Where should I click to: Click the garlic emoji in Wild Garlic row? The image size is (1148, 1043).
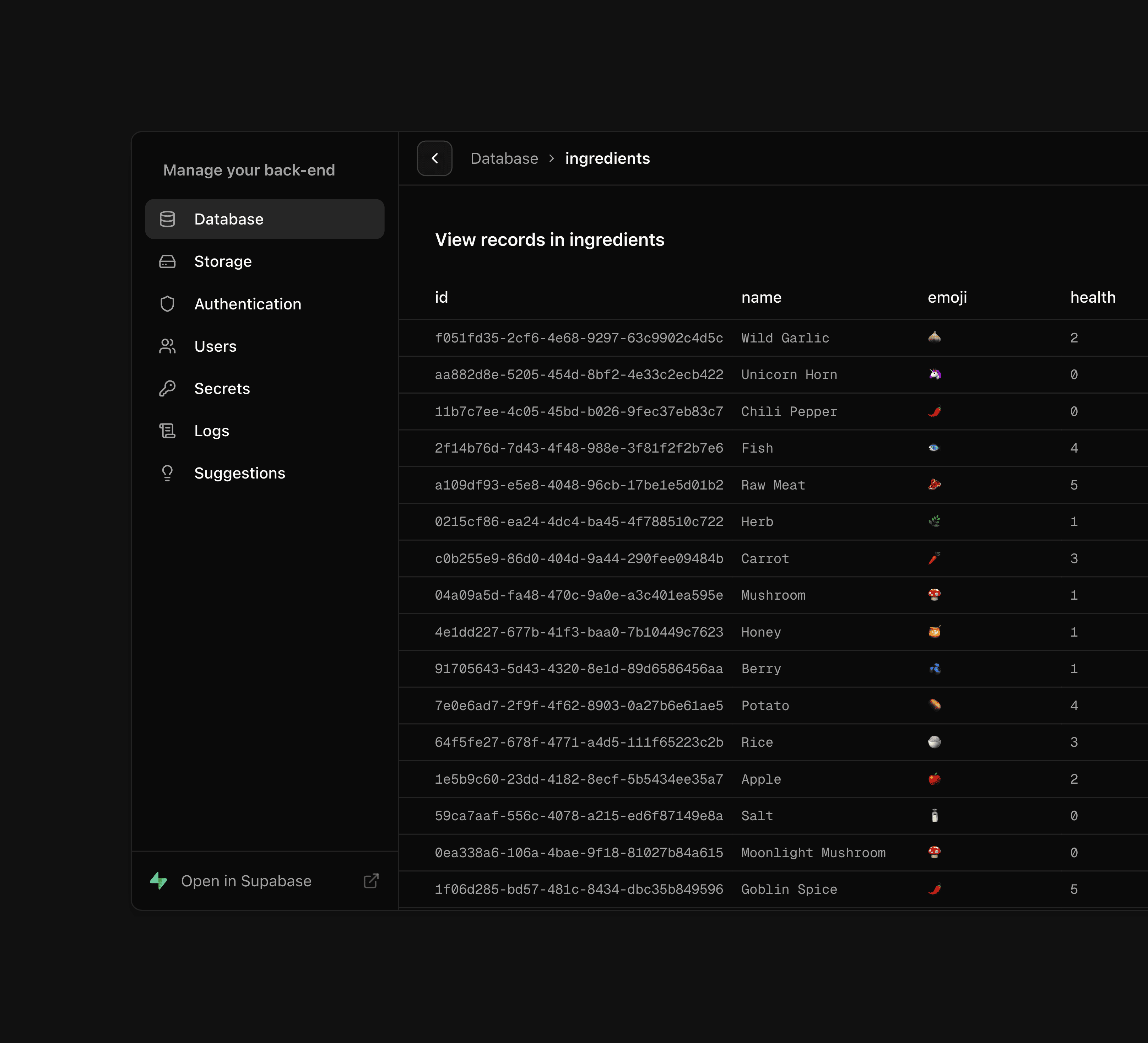(x=935, y=337)
